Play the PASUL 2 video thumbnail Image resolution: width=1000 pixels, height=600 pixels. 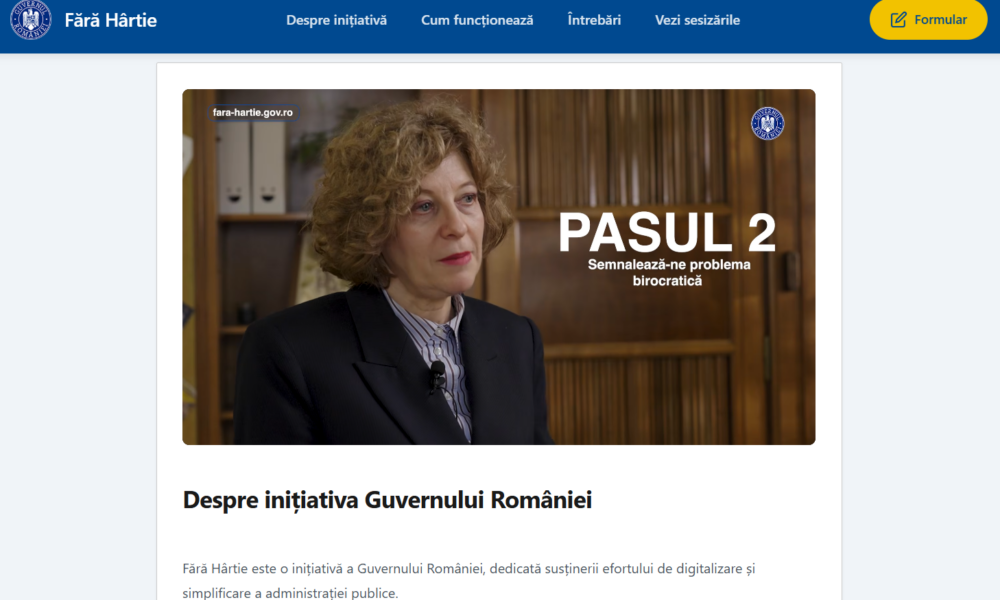(x=499, y=267)
